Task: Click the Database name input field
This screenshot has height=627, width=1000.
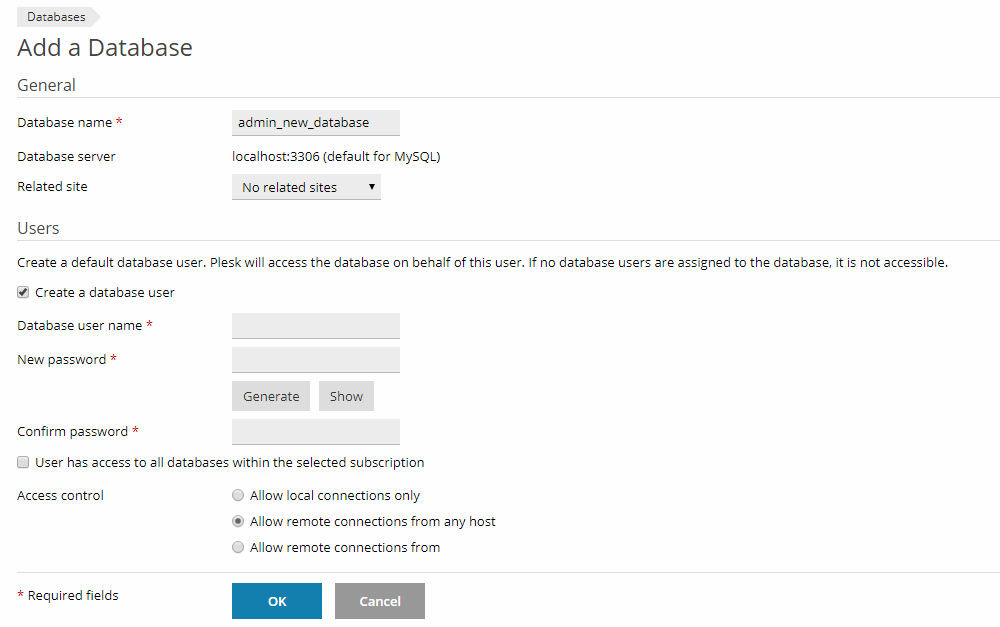Action: 316,122
